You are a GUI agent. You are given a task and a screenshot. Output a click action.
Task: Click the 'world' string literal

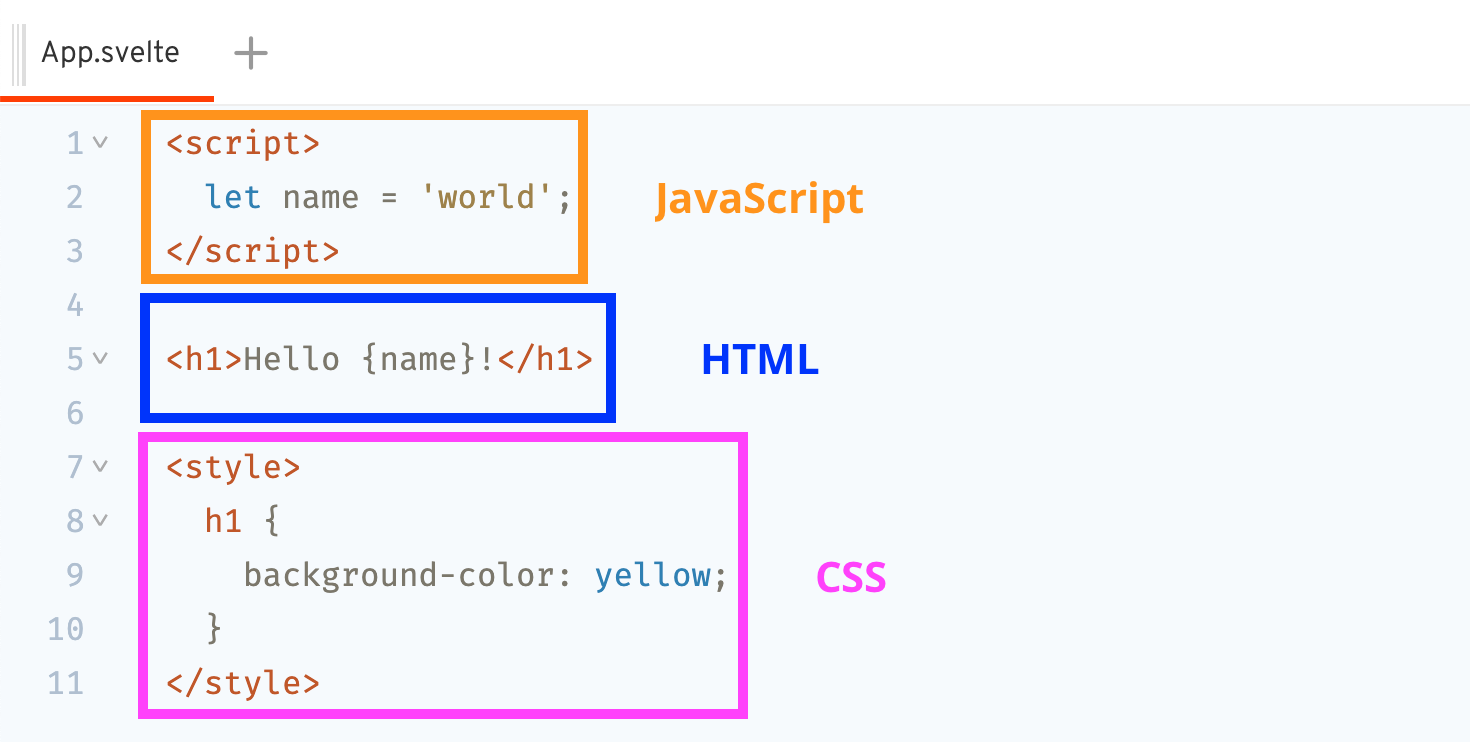[487, 197]
